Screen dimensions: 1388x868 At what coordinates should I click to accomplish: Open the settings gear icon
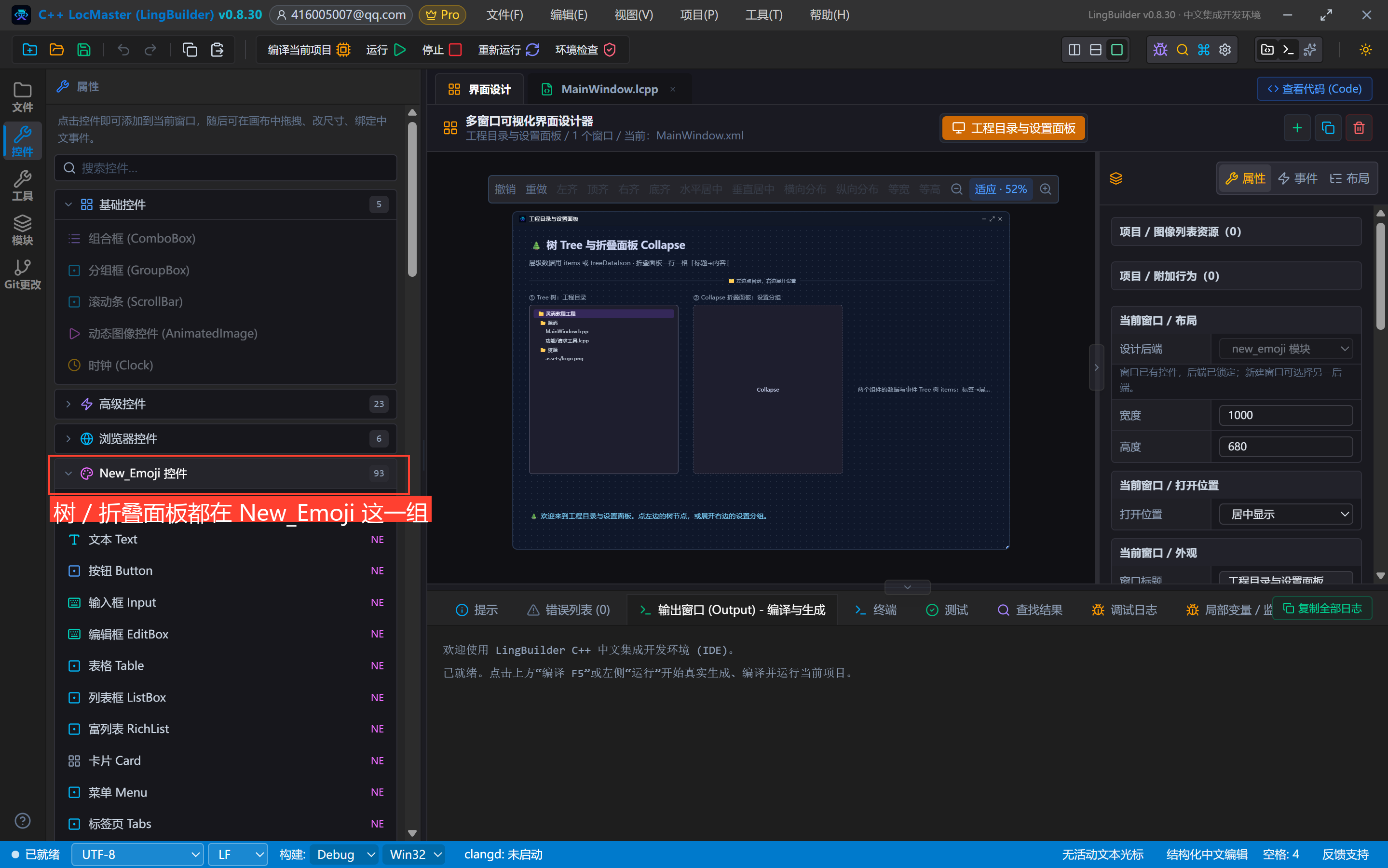coord(1225,50)
